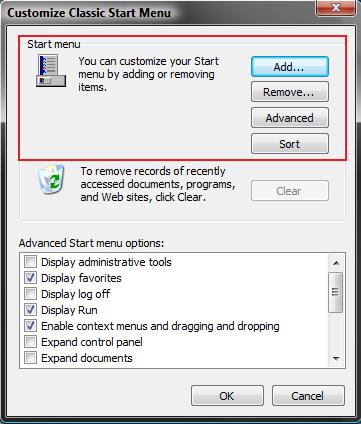Image resolution: width=361 pixels, height=424 pixels.
Task: Enable Display administrative tools checkbox
Action: (x=30, y=262)
